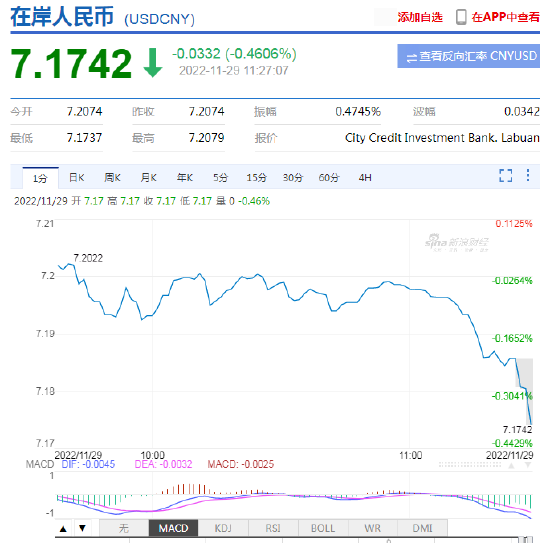
Task: Enable the BOLL indicator
Action: tap(323, 528)
